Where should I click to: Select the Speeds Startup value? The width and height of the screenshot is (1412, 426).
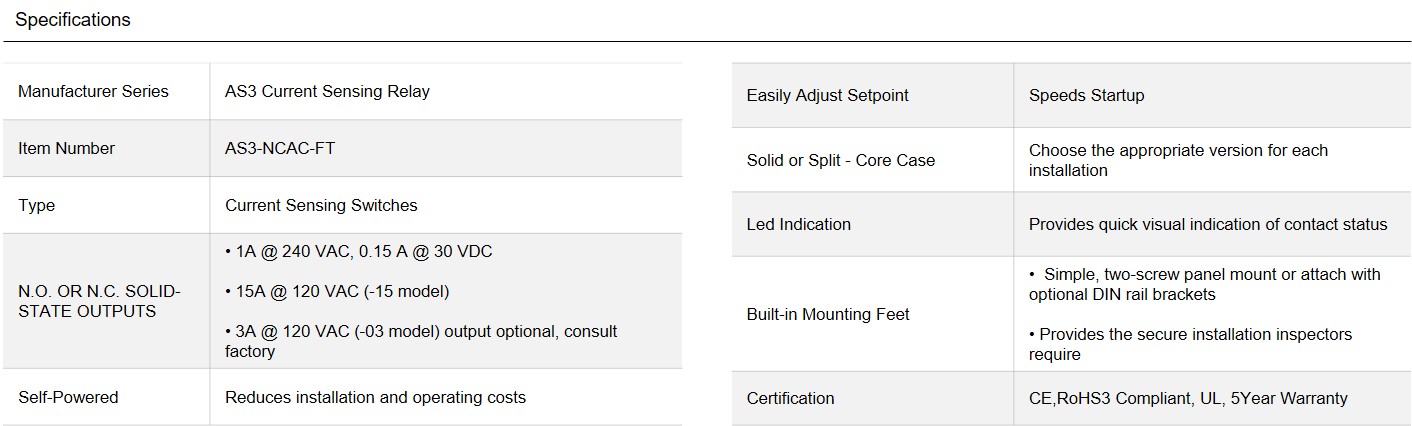[x=1087, y=95]
